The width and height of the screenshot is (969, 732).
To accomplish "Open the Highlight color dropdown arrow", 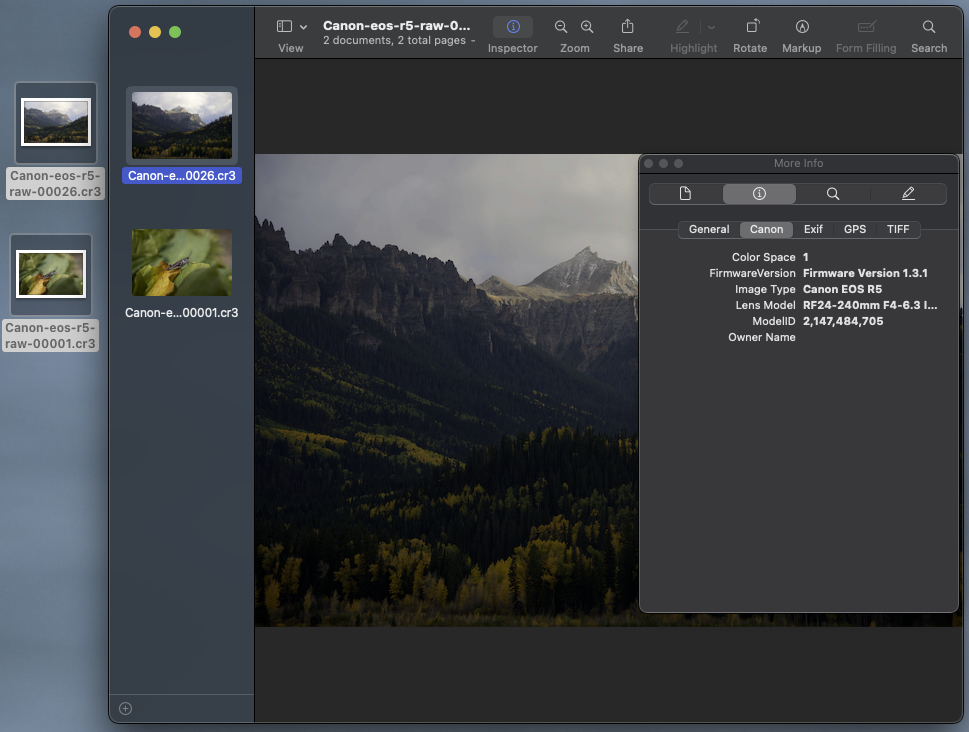I will pos(711,27).
